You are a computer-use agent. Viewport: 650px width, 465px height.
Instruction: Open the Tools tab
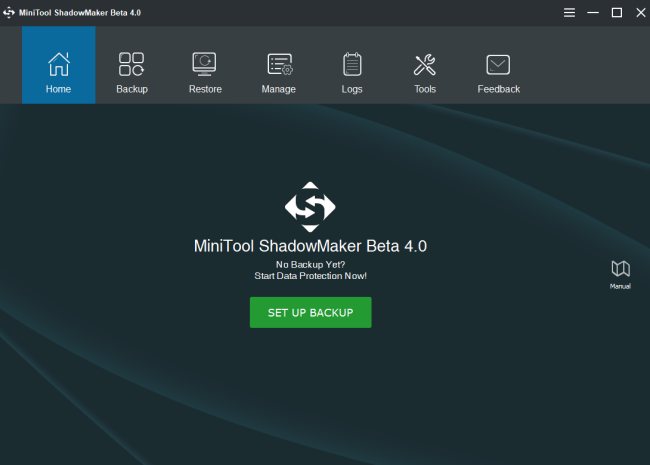coord(425,65)
